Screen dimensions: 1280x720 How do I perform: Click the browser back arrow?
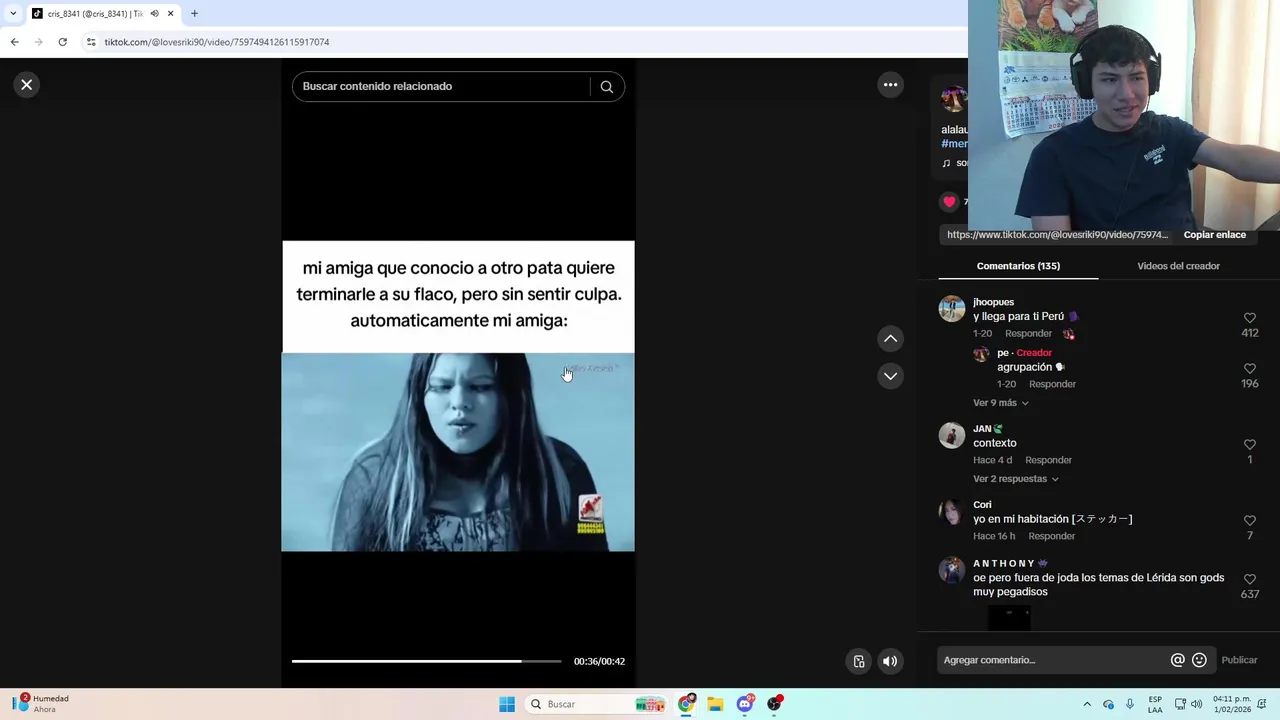click(x=14, y=42)
